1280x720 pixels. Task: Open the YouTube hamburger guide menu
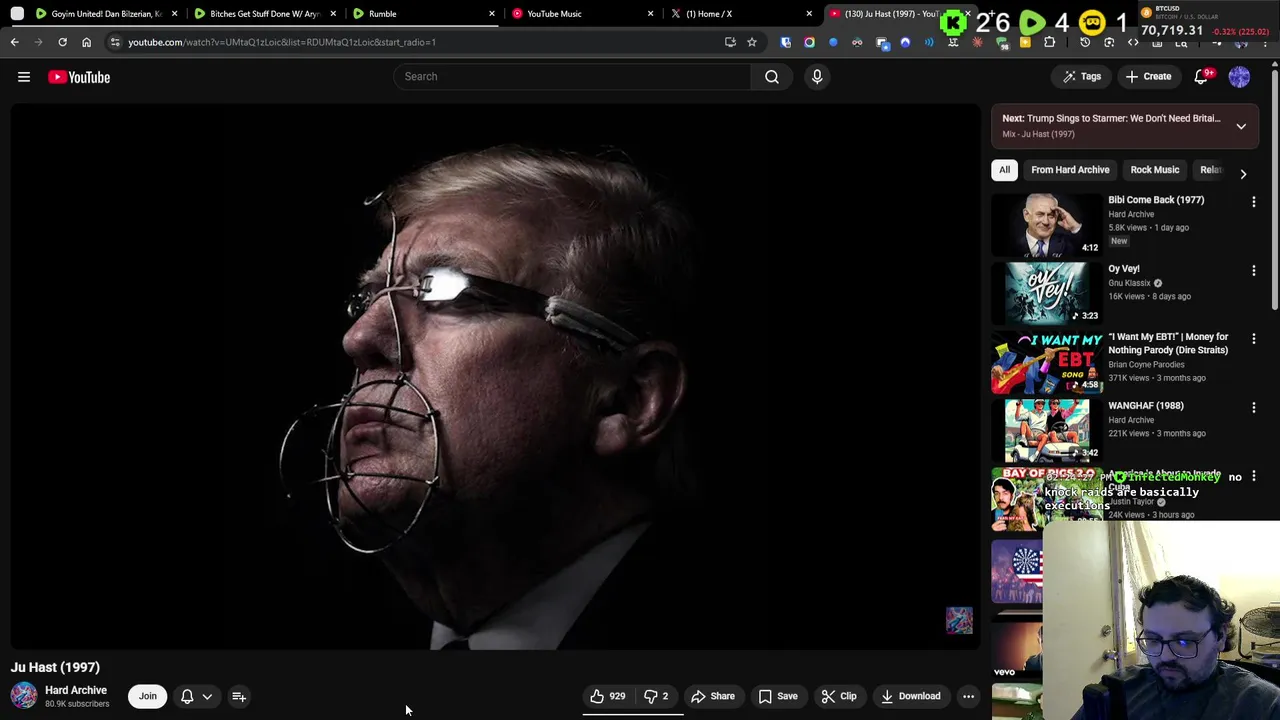[x=24, y=77]
